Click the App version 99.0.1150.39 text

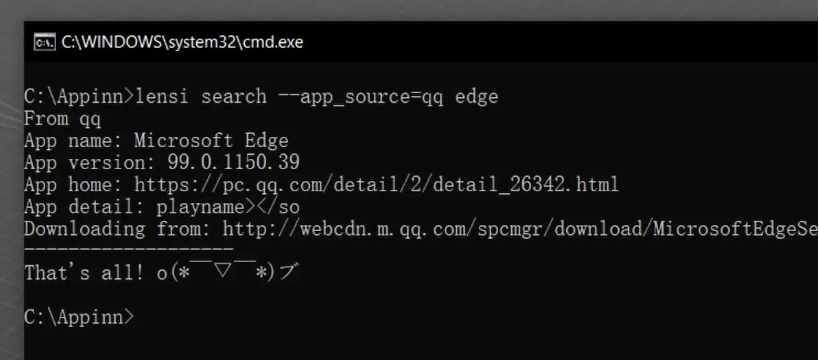point(162,162)
